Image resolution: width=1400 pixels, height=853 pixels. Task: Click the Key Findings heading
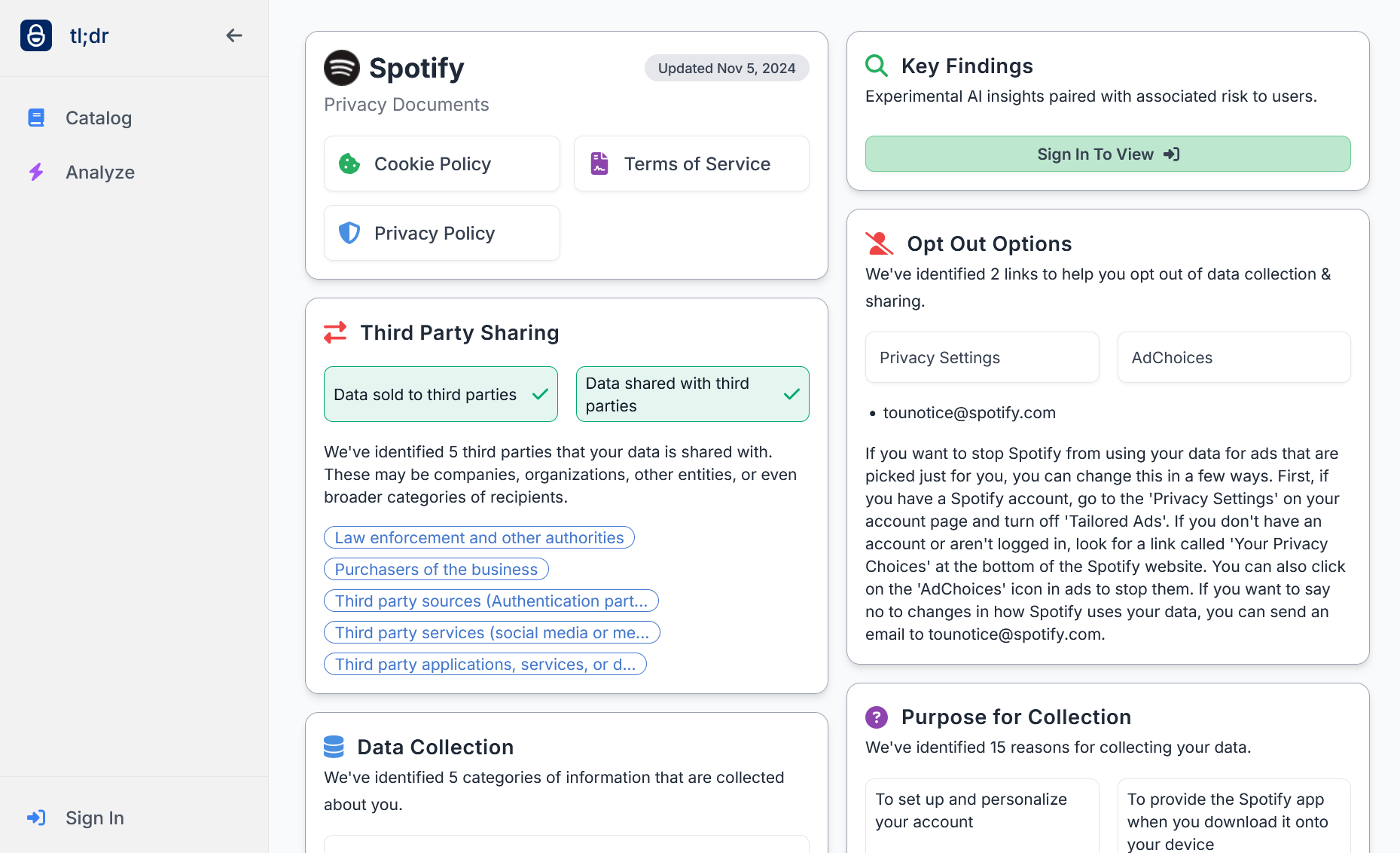pyautogui.click(x=967, y=66)
